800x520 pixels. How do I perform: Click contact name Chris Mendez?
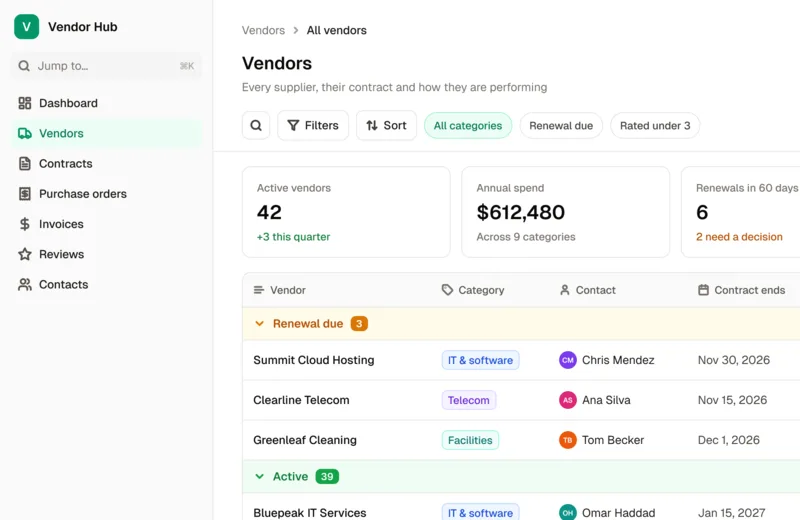pyautogui.click(x=618, y=360)
